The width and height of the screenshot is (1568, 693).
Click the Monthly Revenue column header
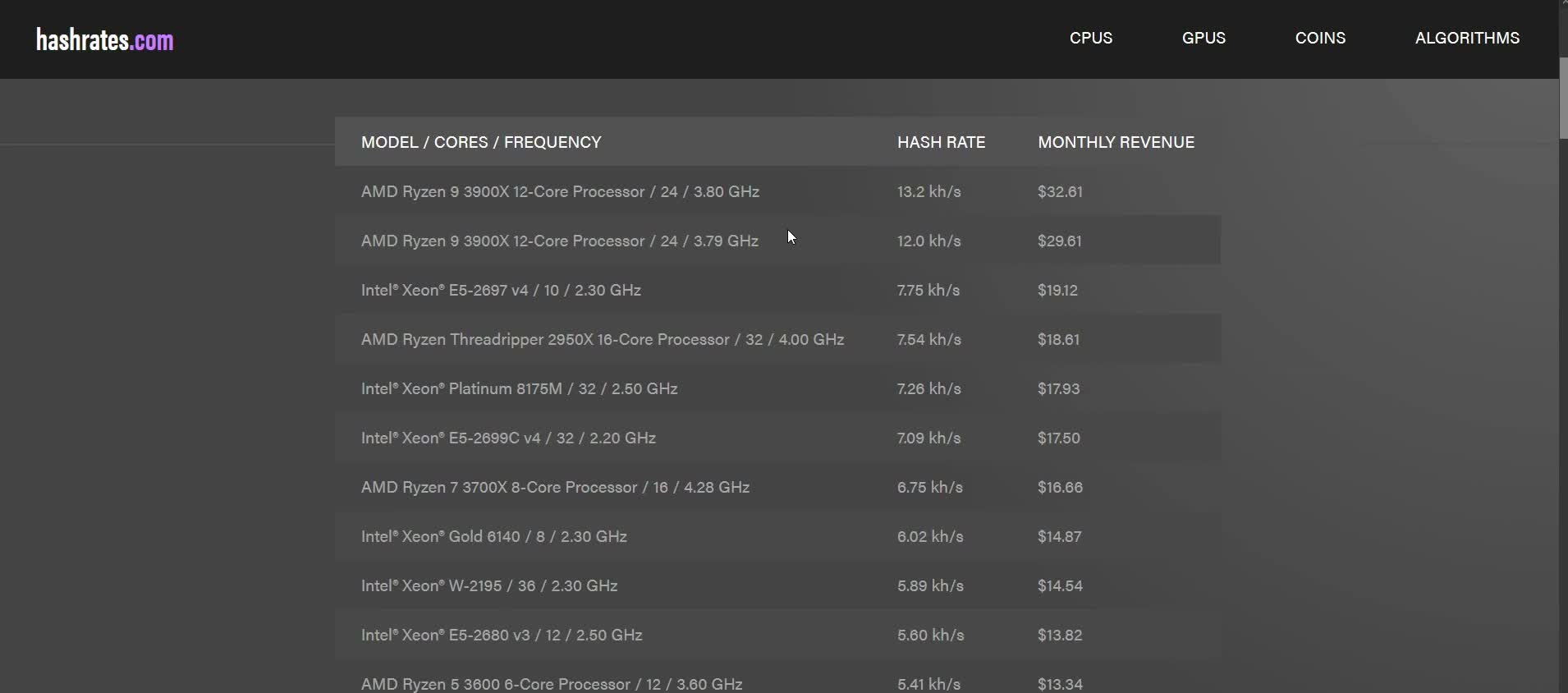[1116, 142]
